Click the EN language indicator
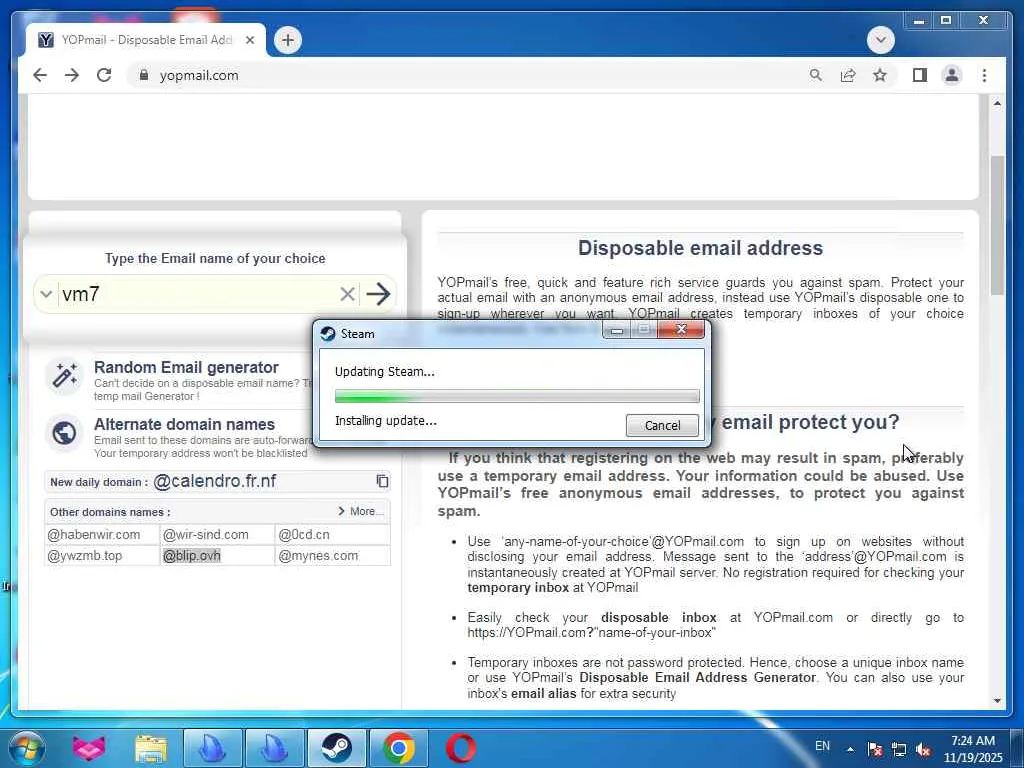 822,746
